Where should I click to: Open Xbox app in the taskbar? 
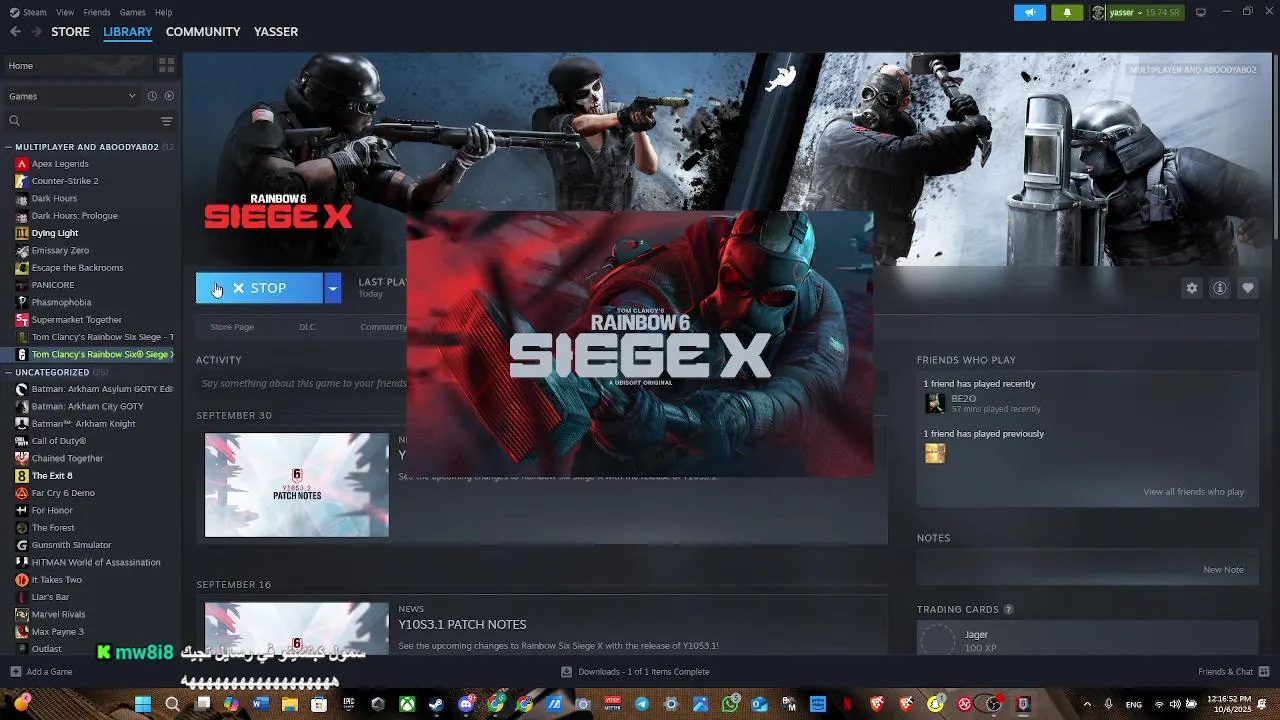click(407, 704)
